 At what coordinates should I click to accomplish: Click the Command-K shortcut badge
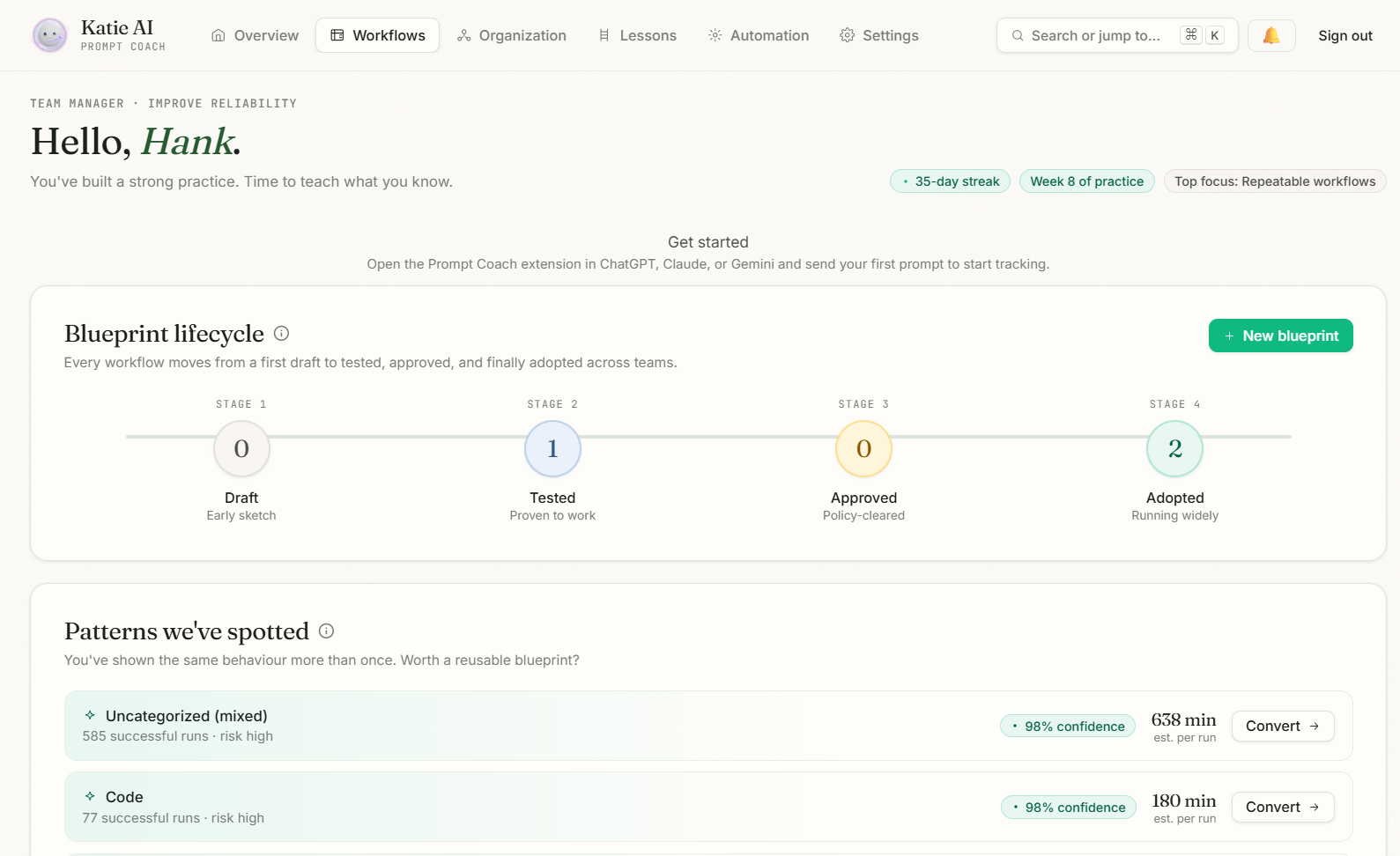coord(1203,35)
